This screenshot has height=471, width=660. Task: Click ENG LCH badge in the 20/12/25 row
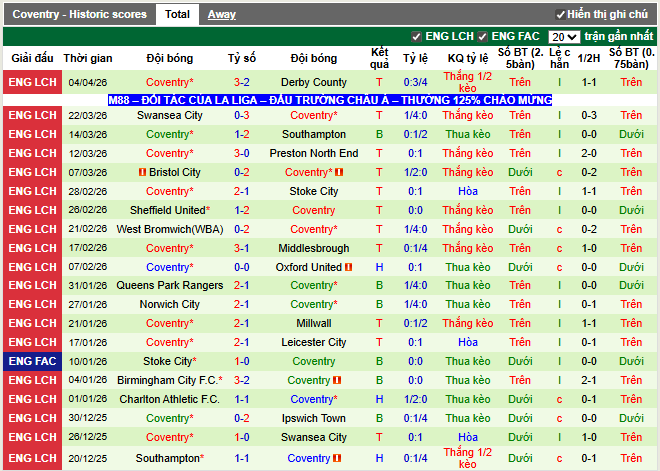pyautogui.click(x=32, y=458)
